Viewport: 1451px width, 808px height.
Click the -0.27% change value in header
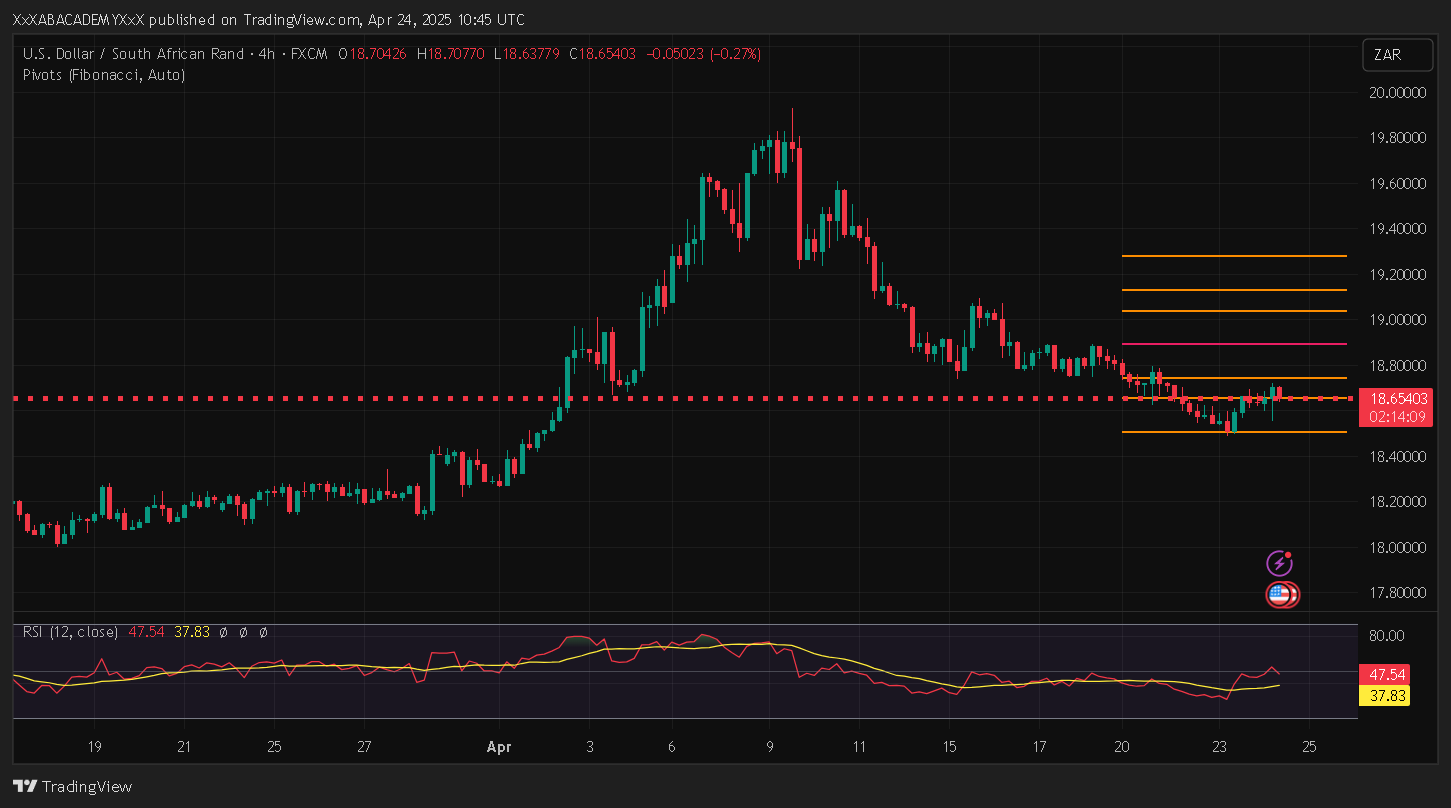[735, 54]
